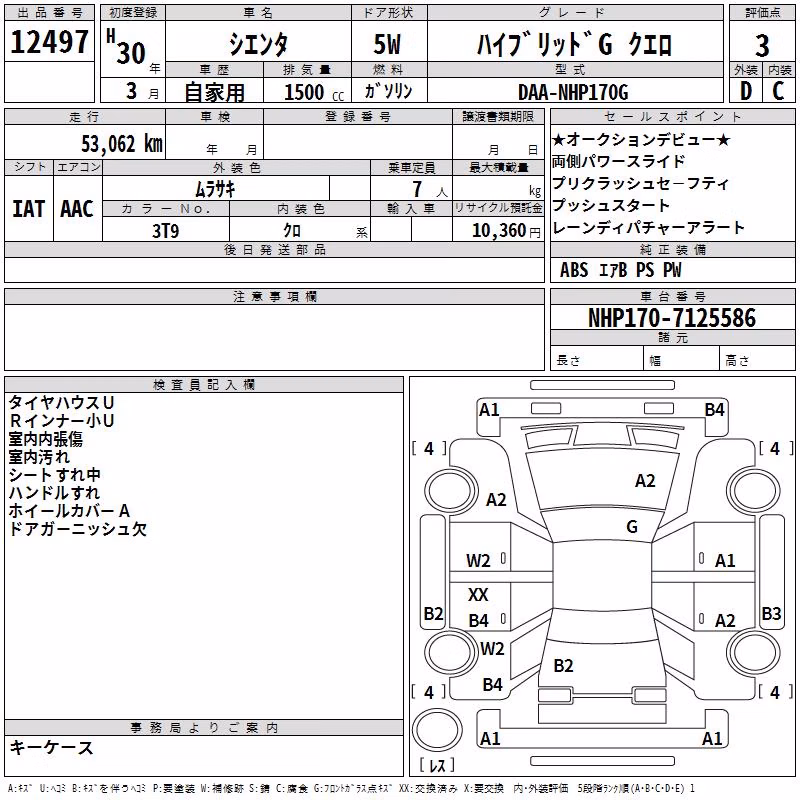The width and height of the screenshot is (800, 800).
Task: Select the note Rインナー小U
Action: [x=61, y=421]
